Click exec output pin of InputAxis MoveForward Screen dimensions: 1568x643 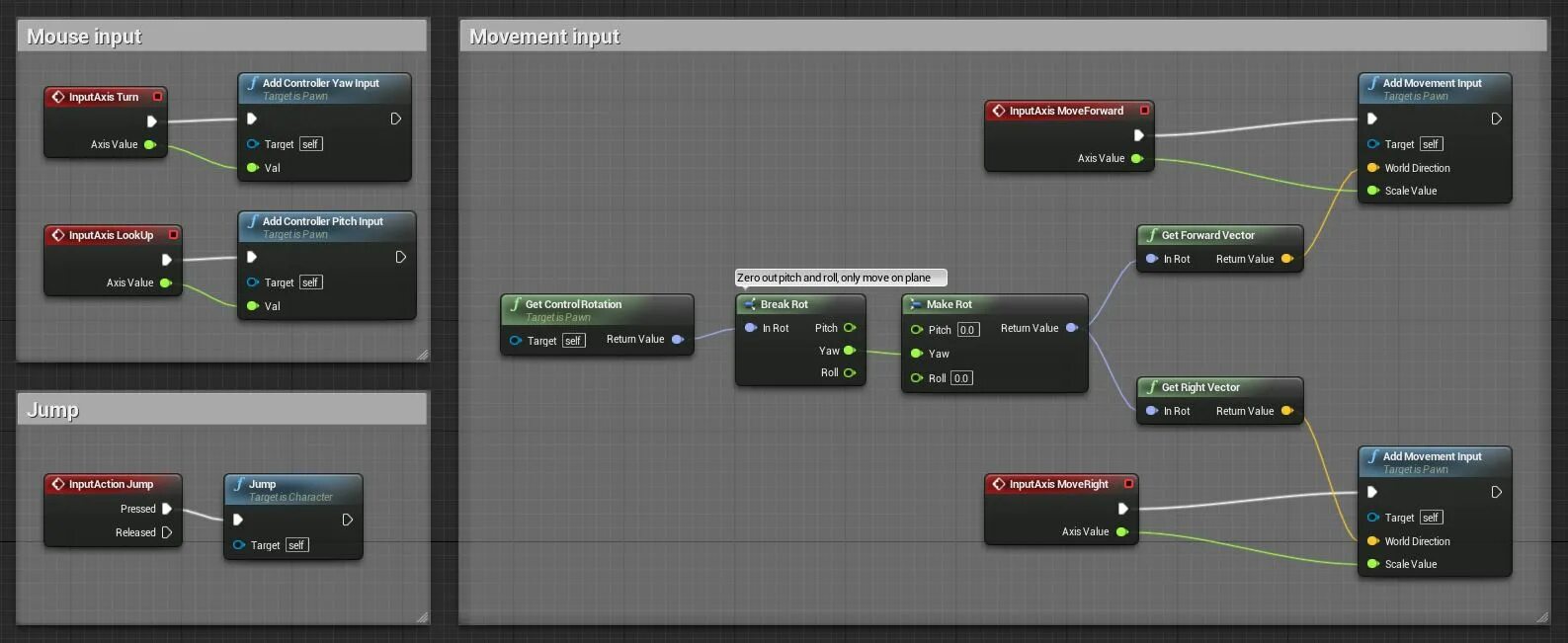[1139, 135]
